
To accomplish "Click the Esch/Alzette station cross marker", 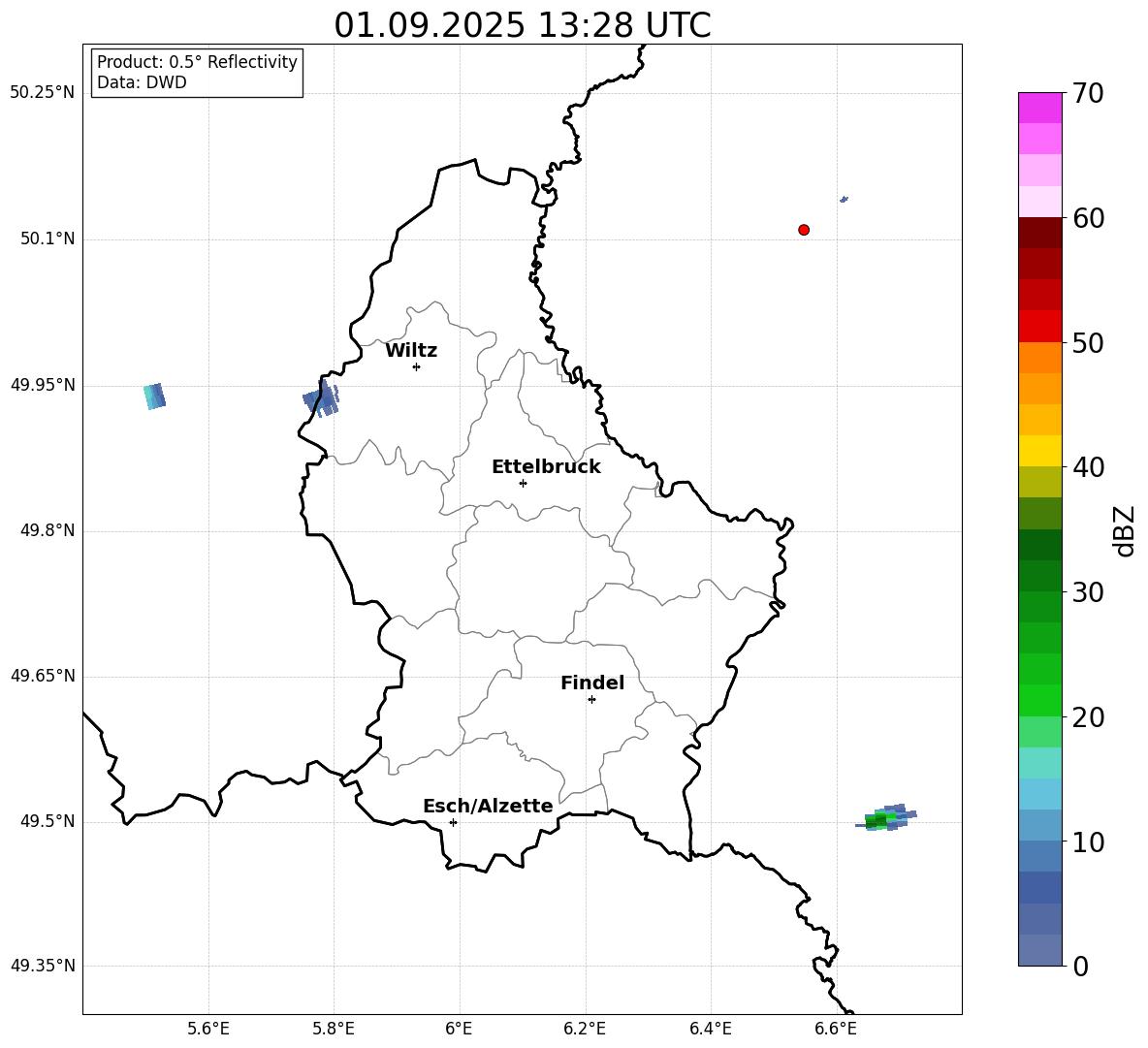I will pos(453,822).
